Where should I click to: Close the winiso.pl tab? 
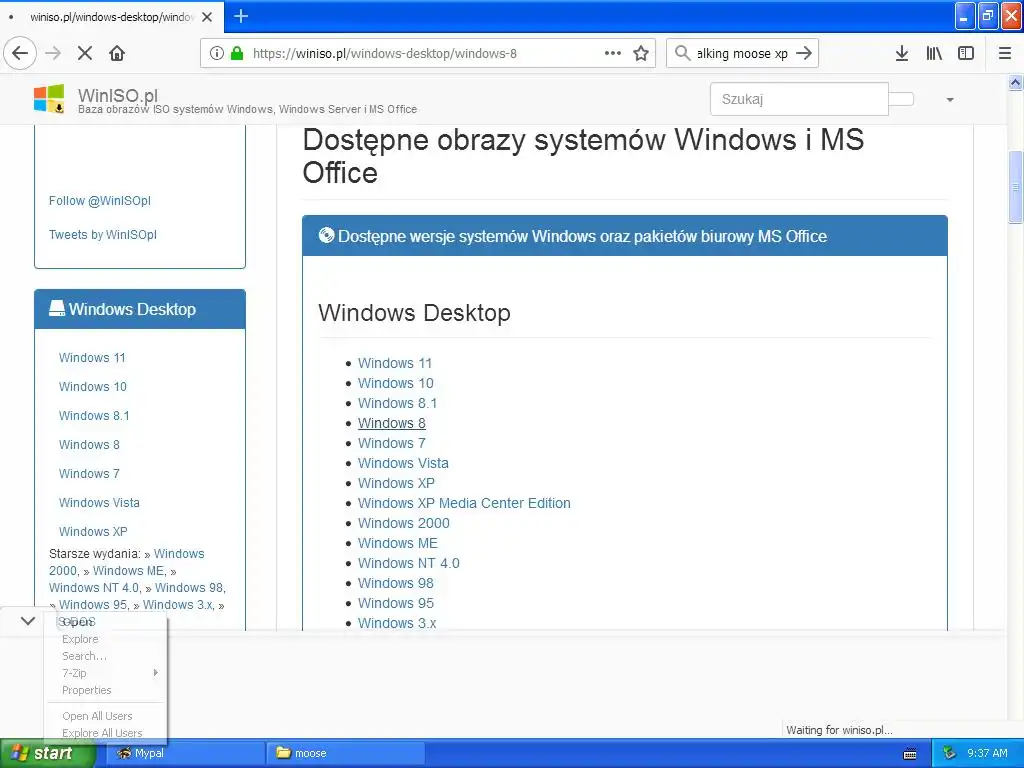coord(207,17)
